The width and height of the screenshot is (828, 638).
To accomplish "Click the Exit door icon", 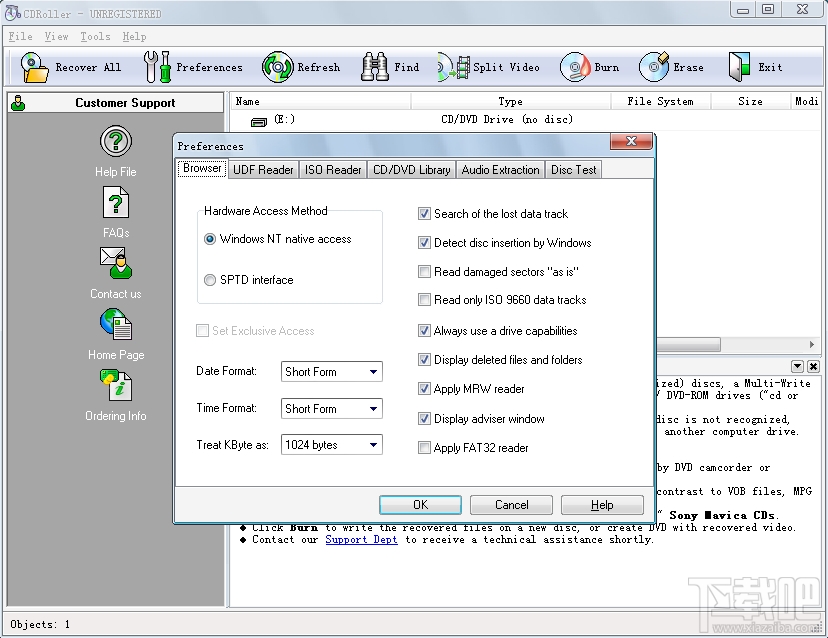I will [x=739, y=67].
